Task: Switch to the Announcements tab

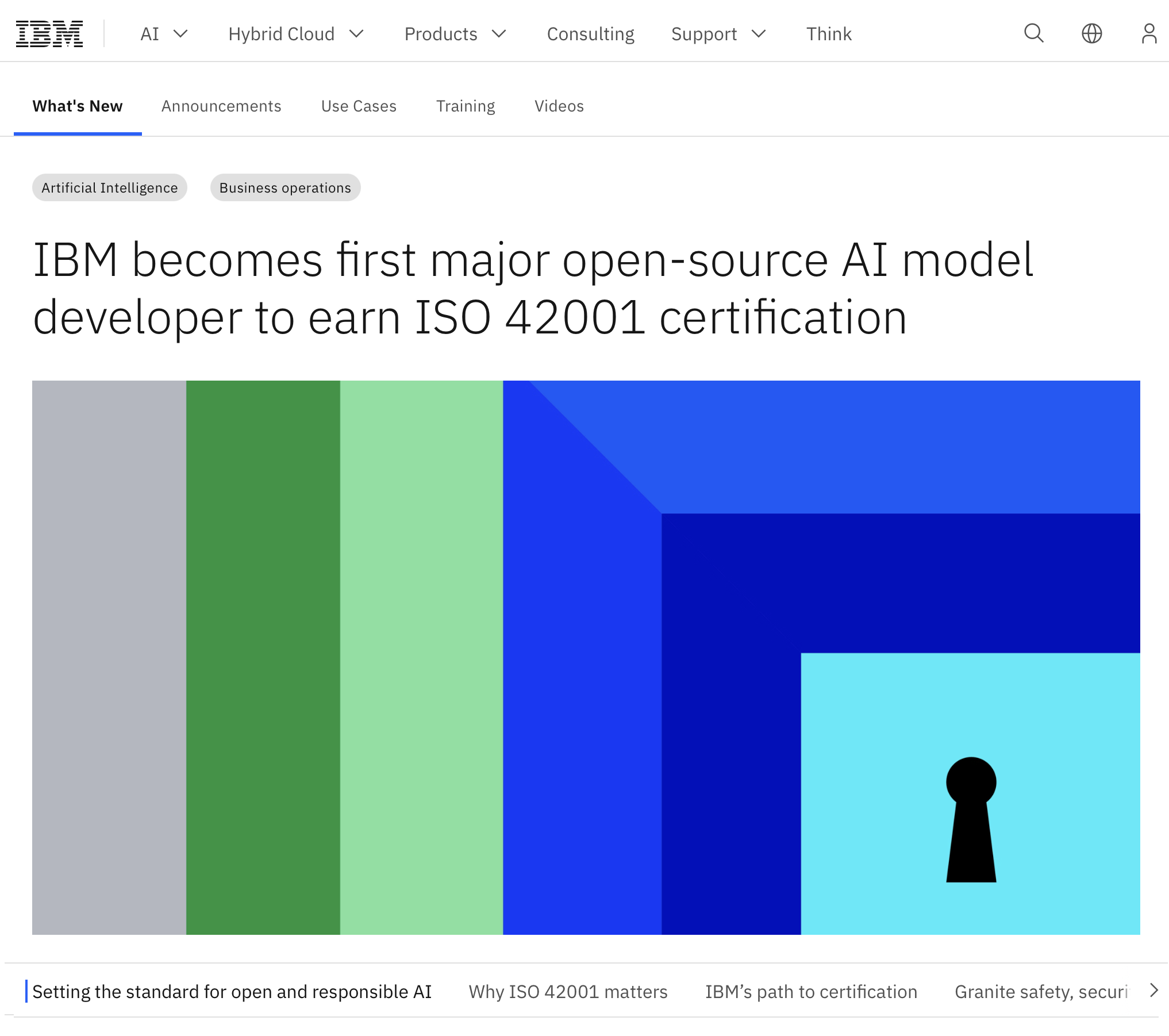Action: [221, 106]
